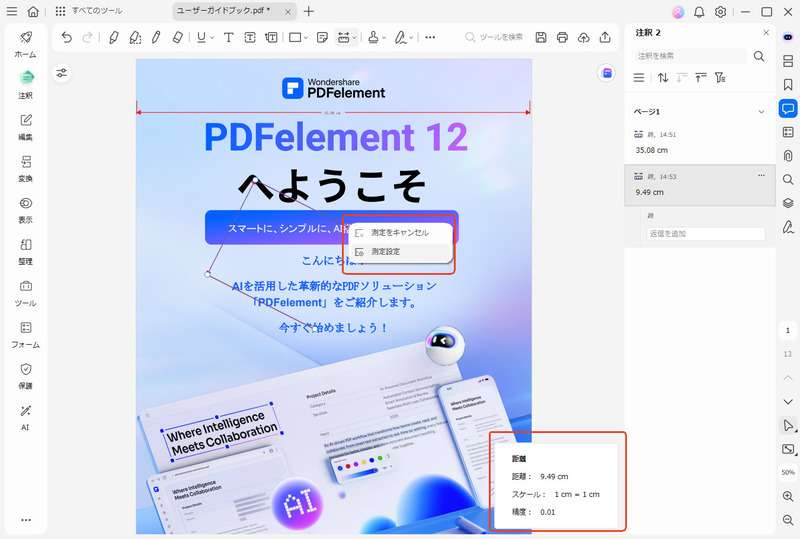The height and width of the screenshot is (539, 800).
Task: Go to Home via house icon
Action: (33, 11)
